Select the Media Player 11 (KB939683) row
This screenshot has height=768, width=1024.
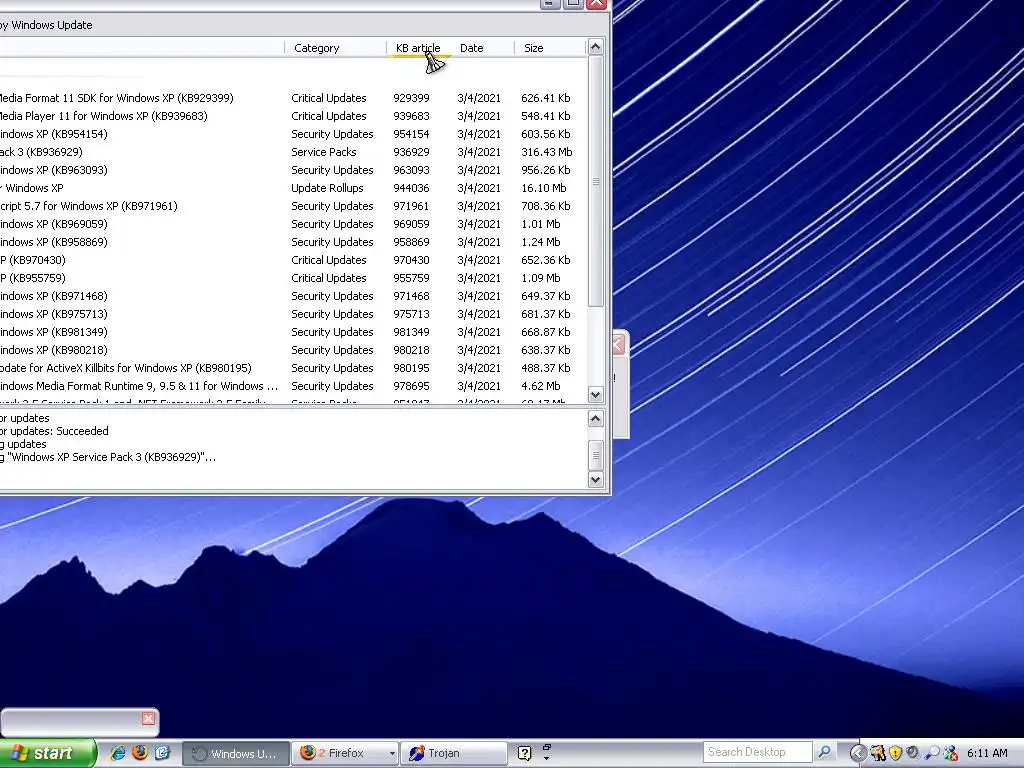pyautogui.click(x=293, y=116)
